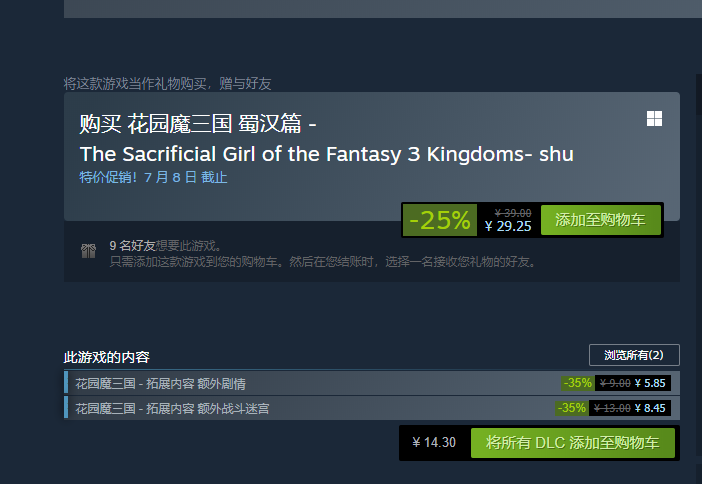Screen dimensions: 702x484
Task: Open 浏览所有(2) browse all button
Action: (x=634, y=355)
